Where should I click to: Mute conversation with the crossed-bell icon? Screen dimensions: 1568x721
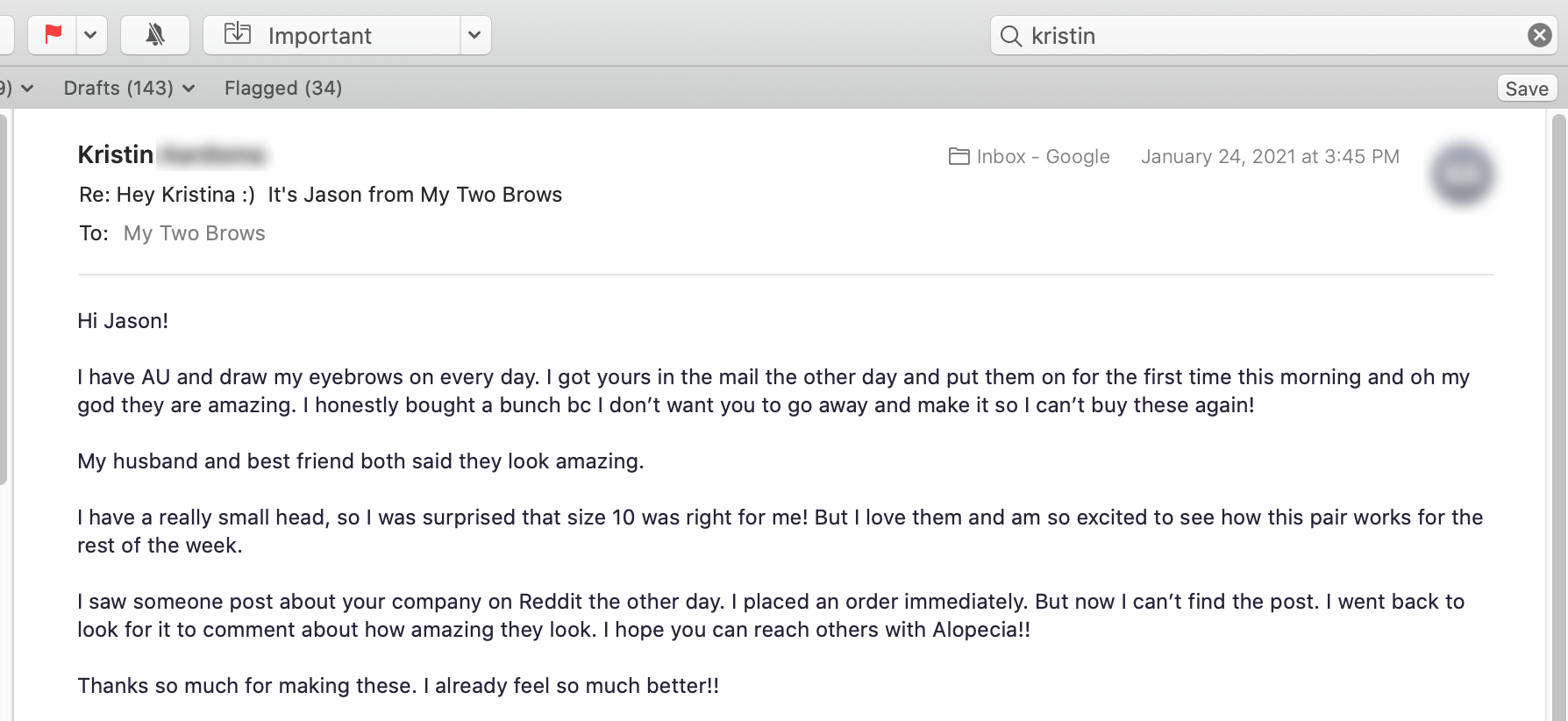click(x=155, y=35)
